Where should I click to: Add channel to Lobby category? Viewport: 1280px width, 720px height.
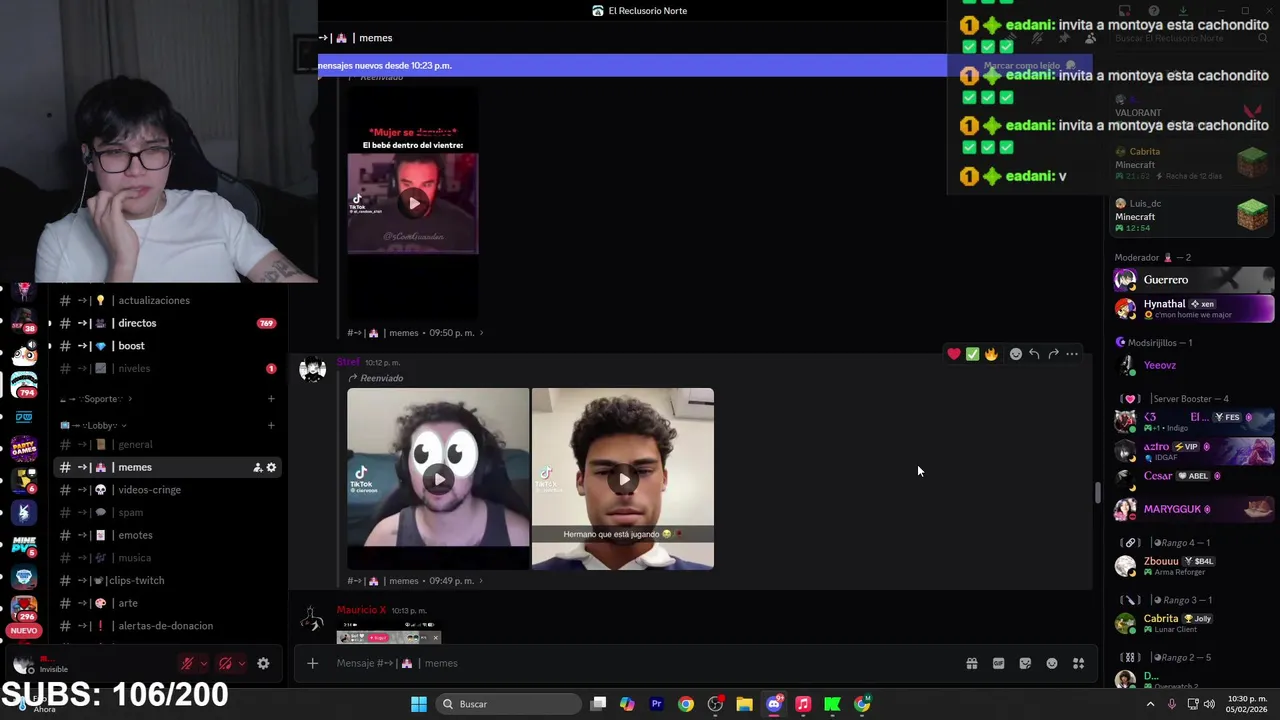click(x=271, y=425)
